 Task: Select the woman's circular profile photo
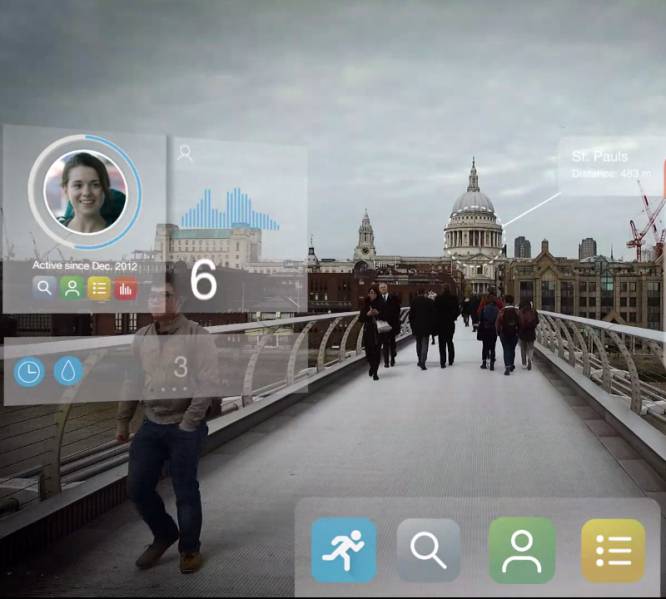[85, 191]
